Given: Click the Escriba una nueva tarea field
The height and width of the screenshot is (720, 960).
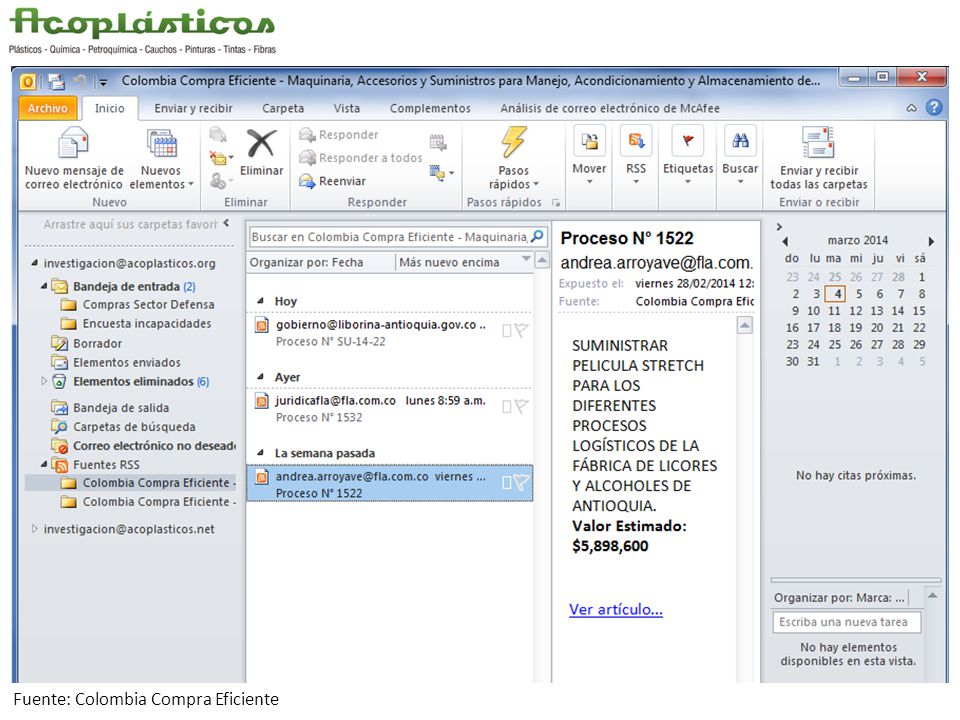Looking at the screenshot, I should point(846,622).
